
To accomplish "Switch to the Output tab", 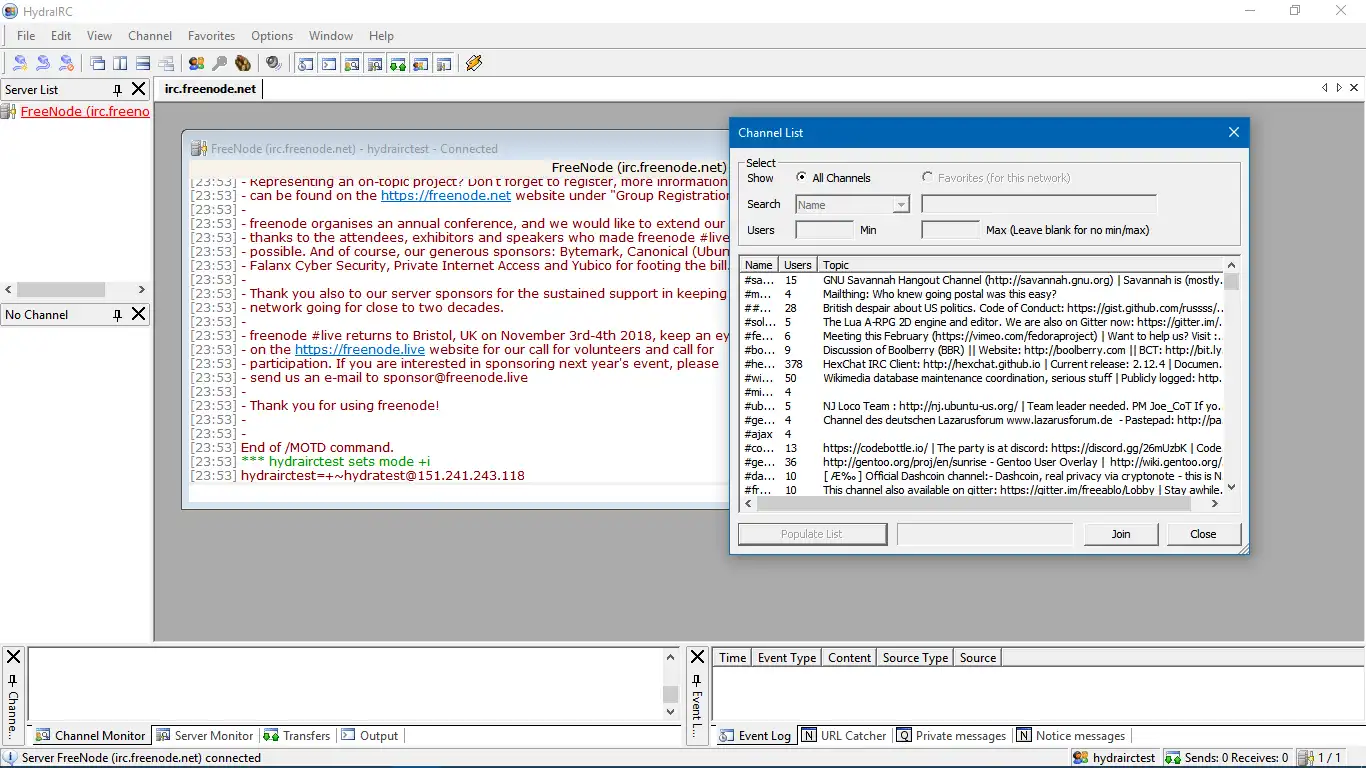I will [x=370, y=735].
